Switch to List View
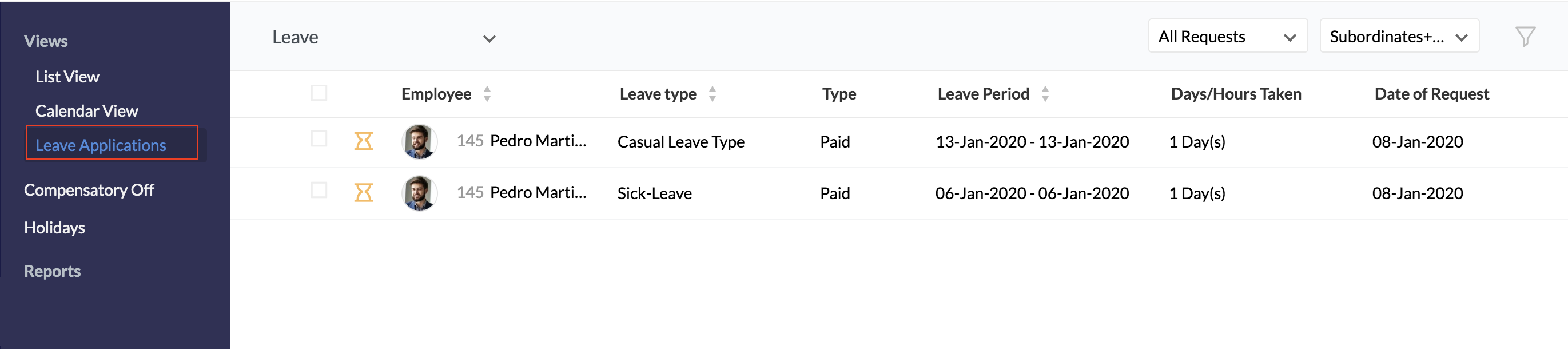This screenshot has width=1568, height=349. point(67,77)
